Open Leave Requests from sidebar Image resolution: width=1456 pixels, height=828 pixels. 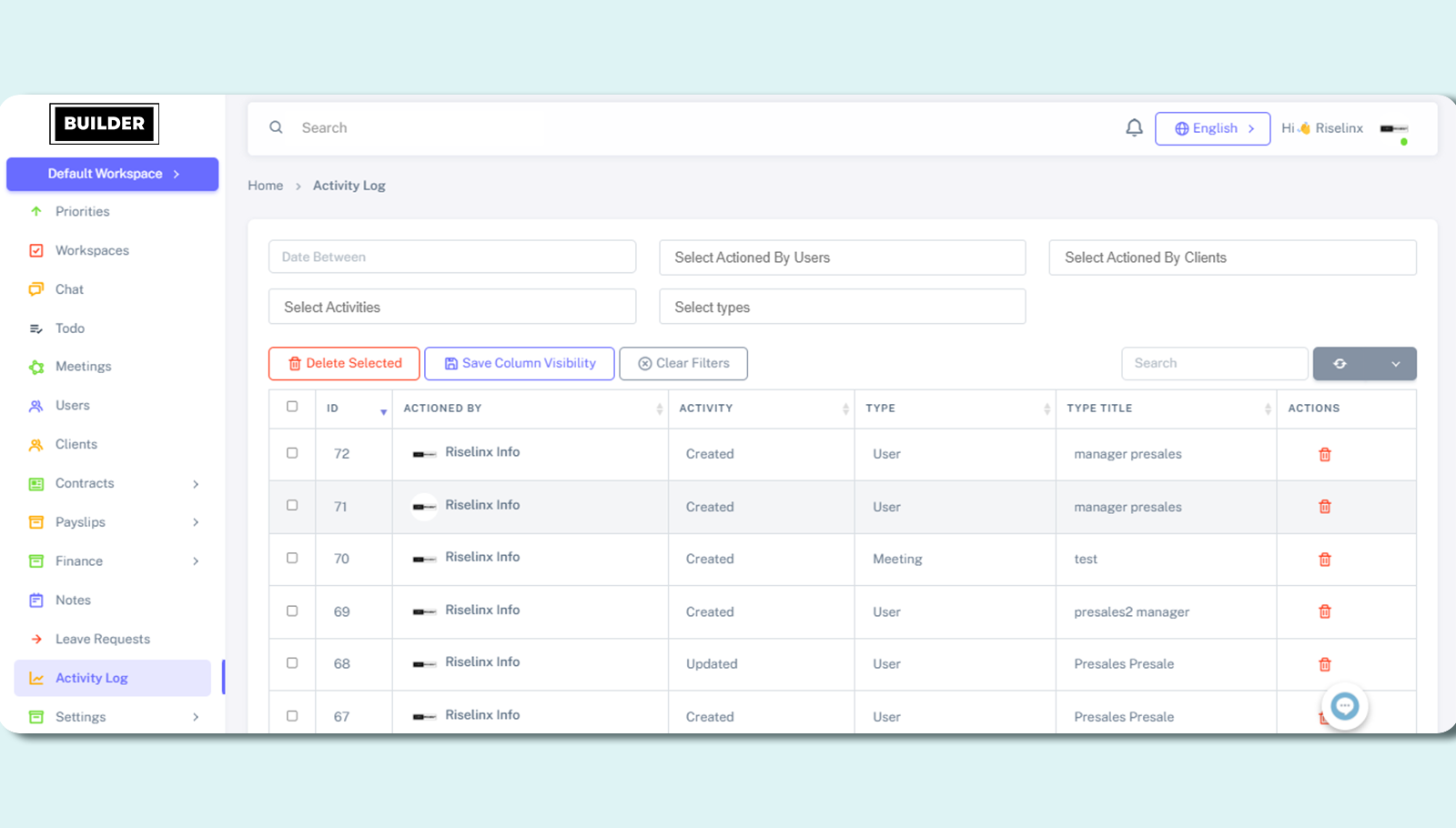102,639
